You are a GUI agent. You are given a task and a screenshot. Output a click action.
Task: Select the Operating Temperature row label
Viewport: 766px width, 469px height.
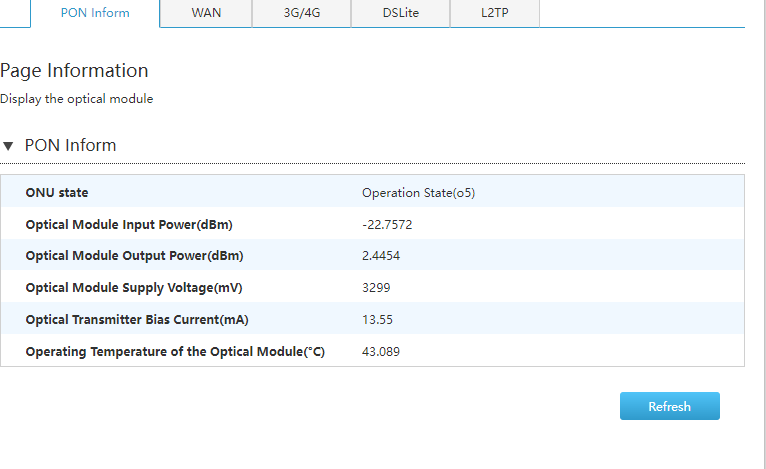175,352
